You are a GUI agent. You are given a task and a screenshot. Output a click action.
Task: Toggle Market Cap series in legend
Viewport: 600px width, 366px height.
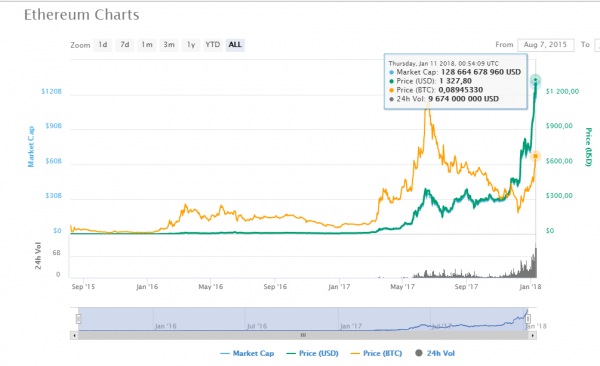pyautogui.click(x=247, y=353)
